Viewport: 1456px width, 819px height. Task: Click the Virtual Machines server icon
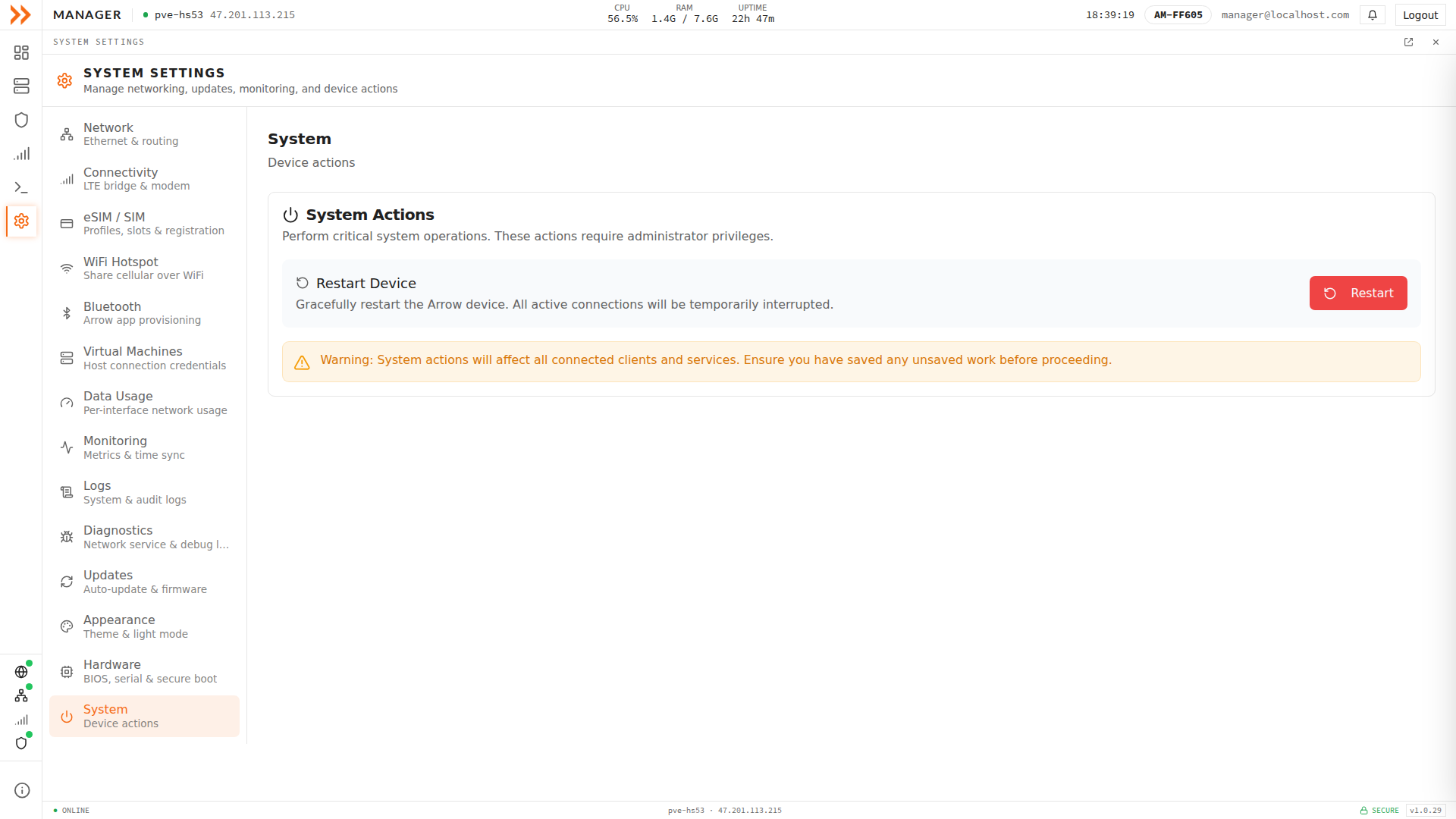(x=67, y=358)
